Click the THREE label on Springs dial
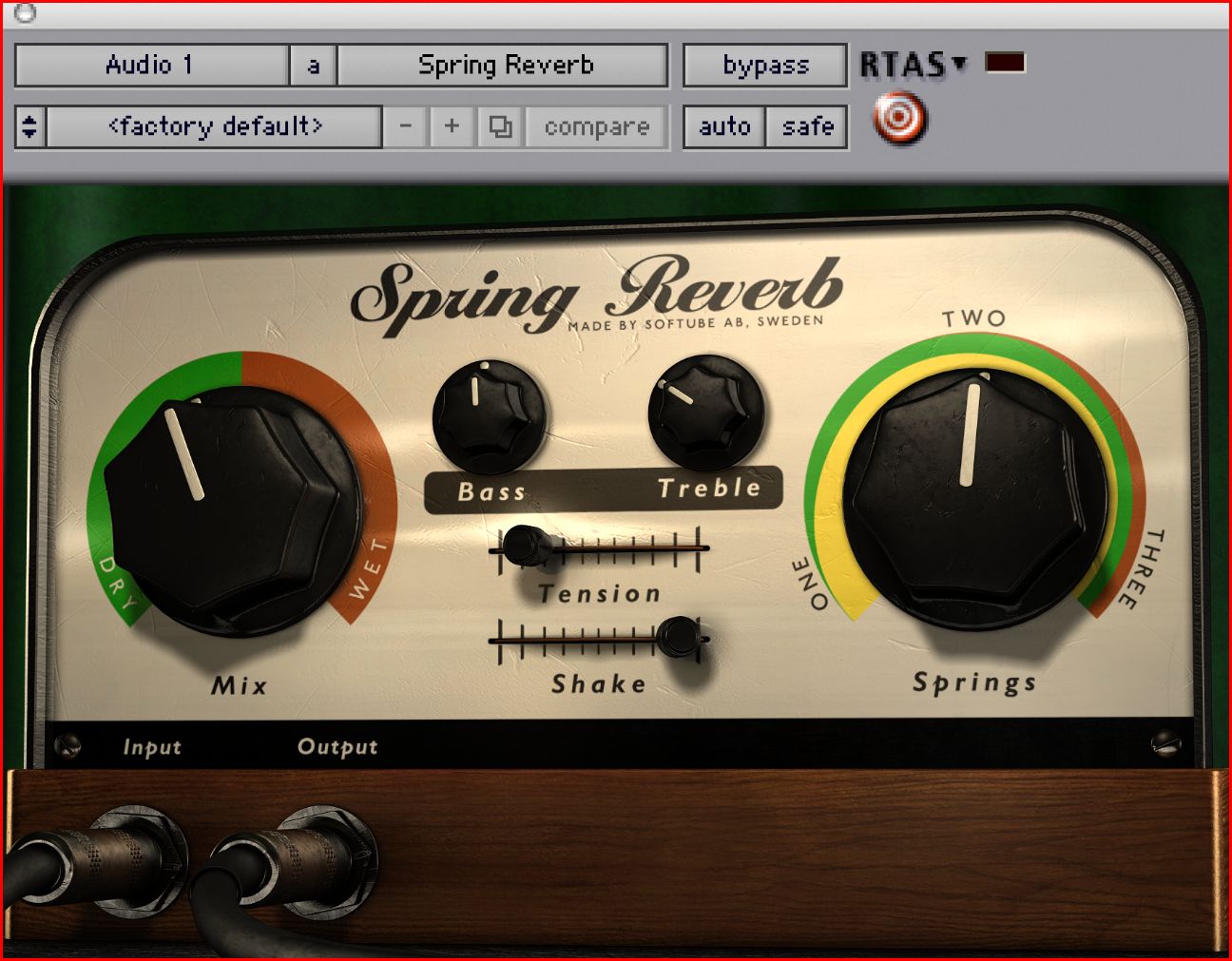This screenshot has width=1232, height=961. (x=1140, y=569)
